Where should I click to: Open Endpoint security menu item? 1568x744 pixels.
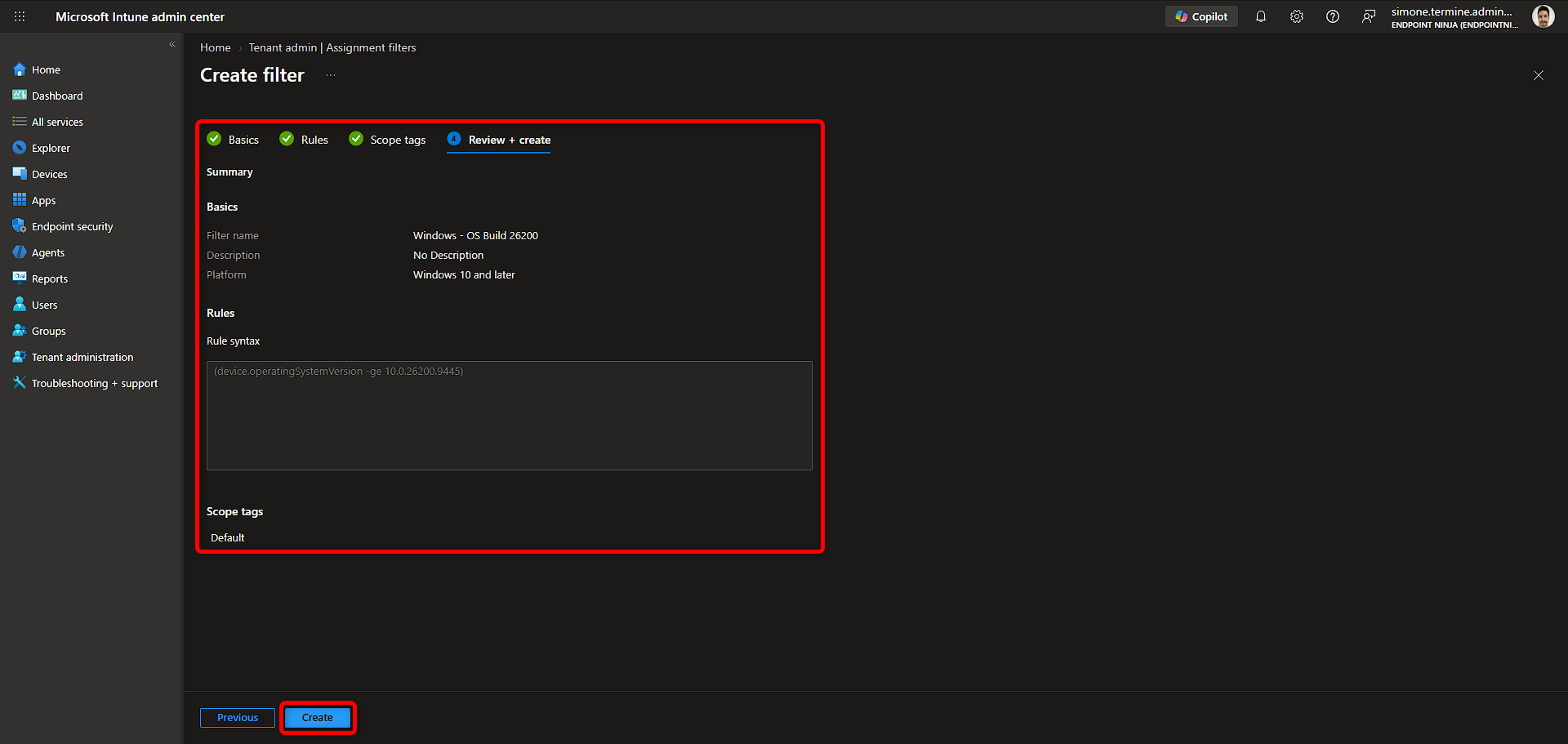pyautogui.click(x=73, y=226)
